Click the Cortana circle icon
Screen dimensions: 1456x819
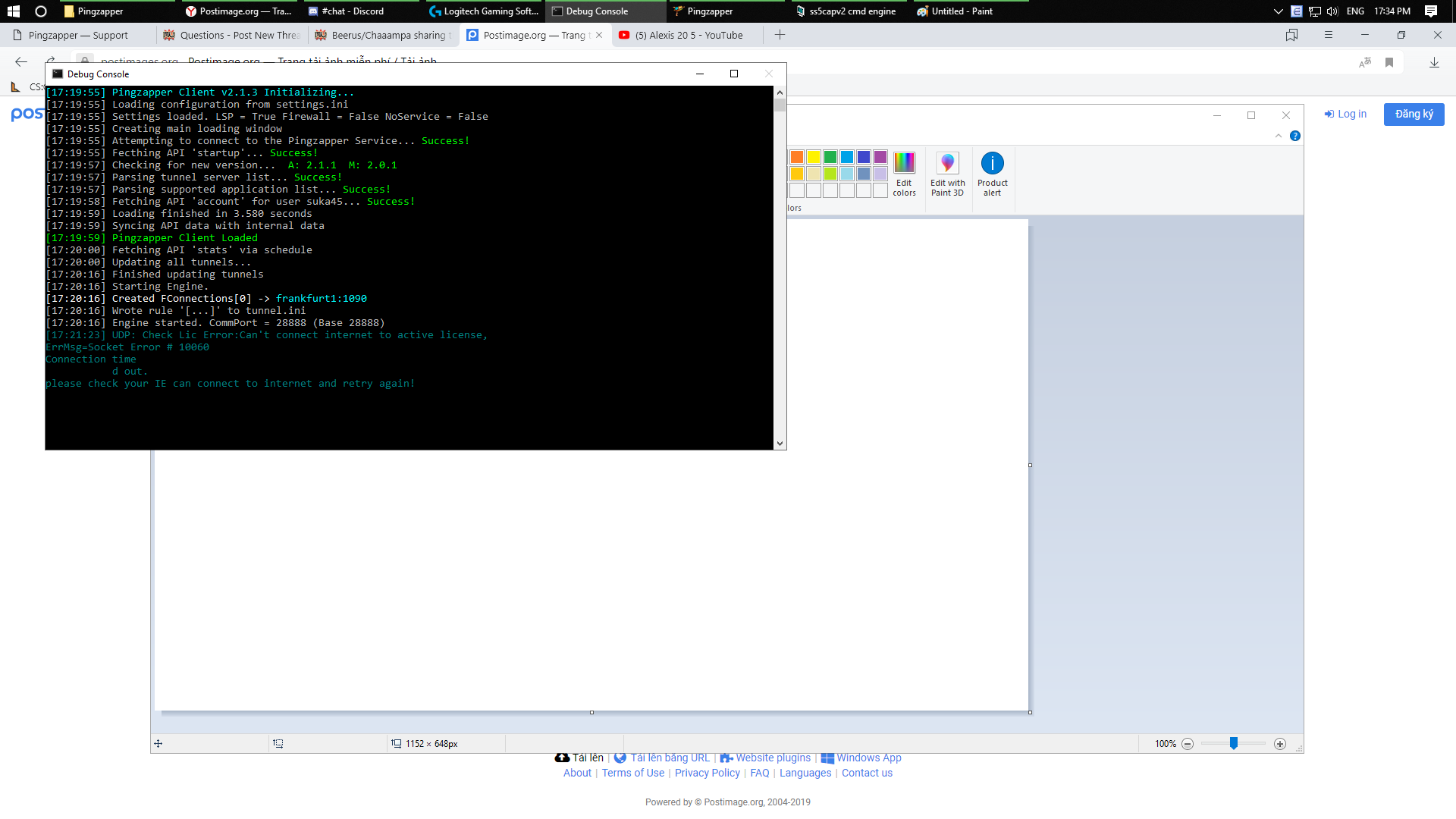(x=41, y=11)
